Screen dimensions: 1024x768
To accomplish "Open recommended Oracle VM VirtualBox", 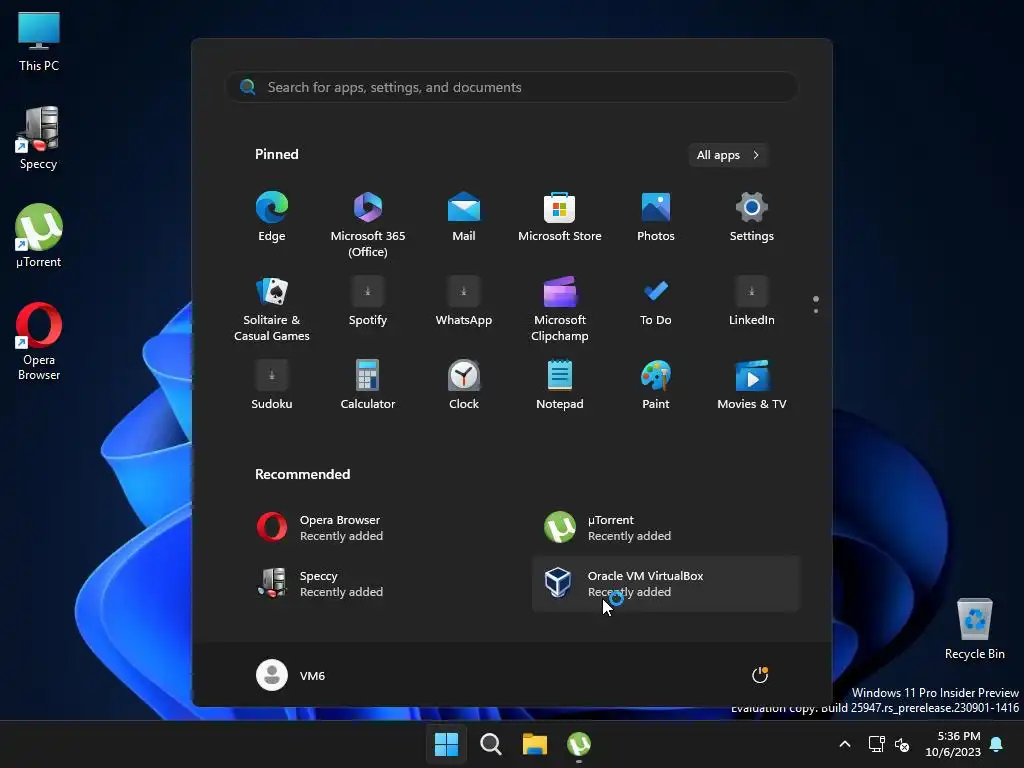I will pyautogui.click(x=665, y=584).
